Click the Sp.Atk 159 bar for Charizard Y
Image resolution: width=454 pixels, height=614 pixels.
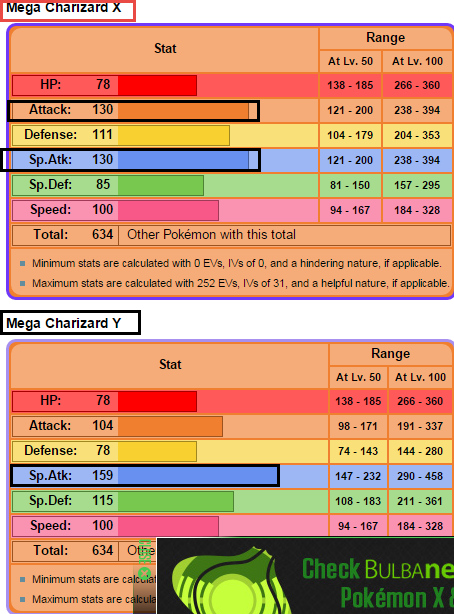[198, 475]
